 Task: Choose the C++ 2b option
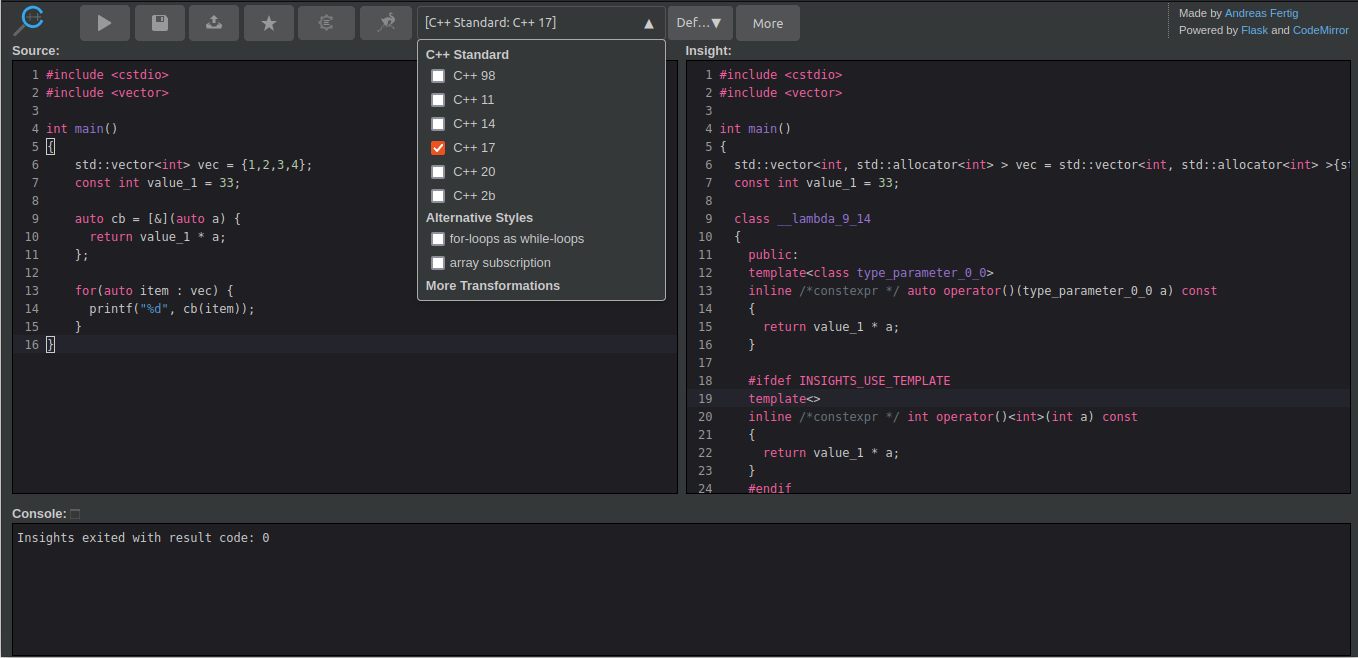pyautogui.click(x=438, y=196)
